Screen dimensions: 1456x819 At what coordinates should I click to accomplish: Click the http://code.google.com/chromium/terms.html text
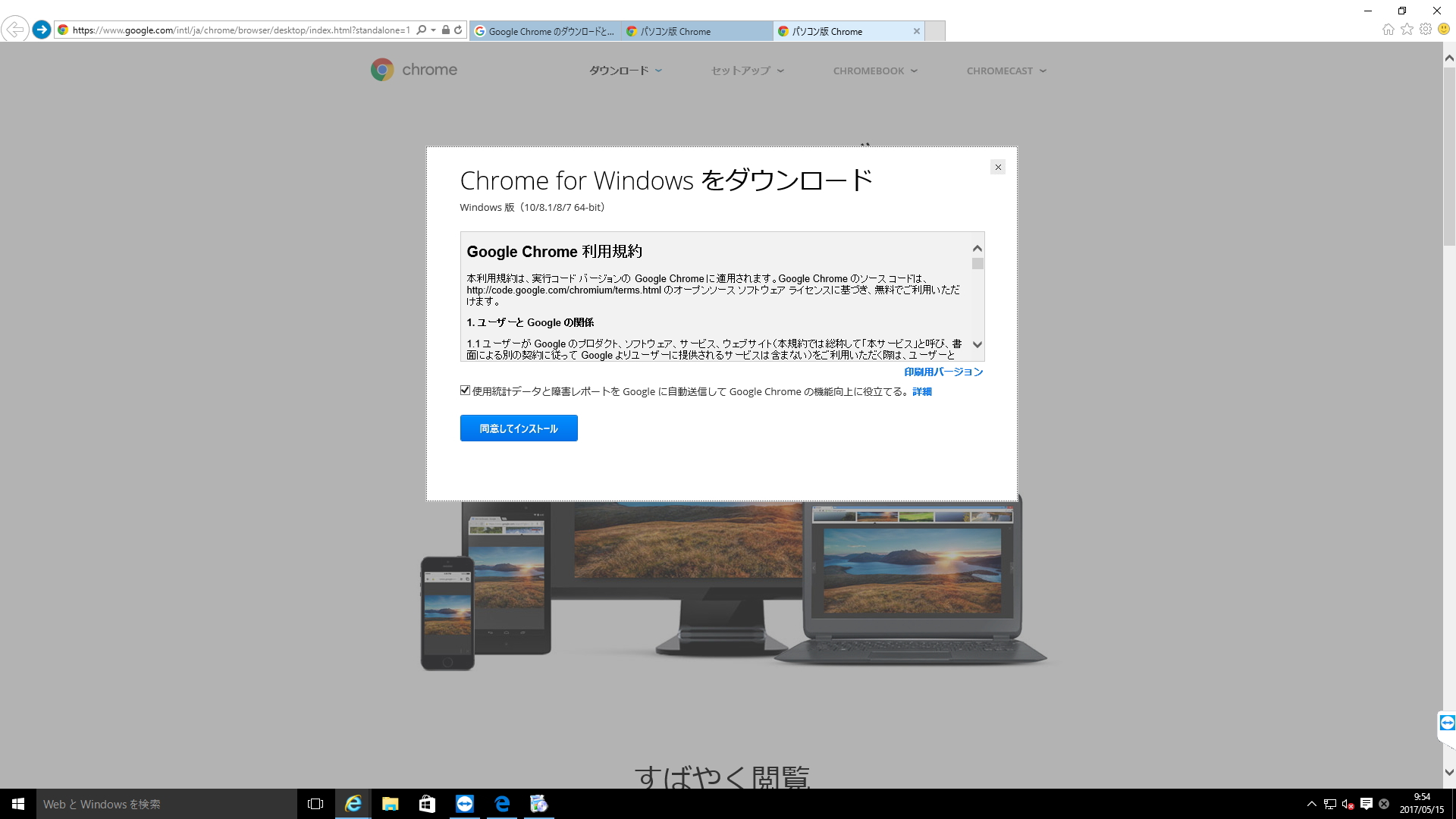point(563,290)
